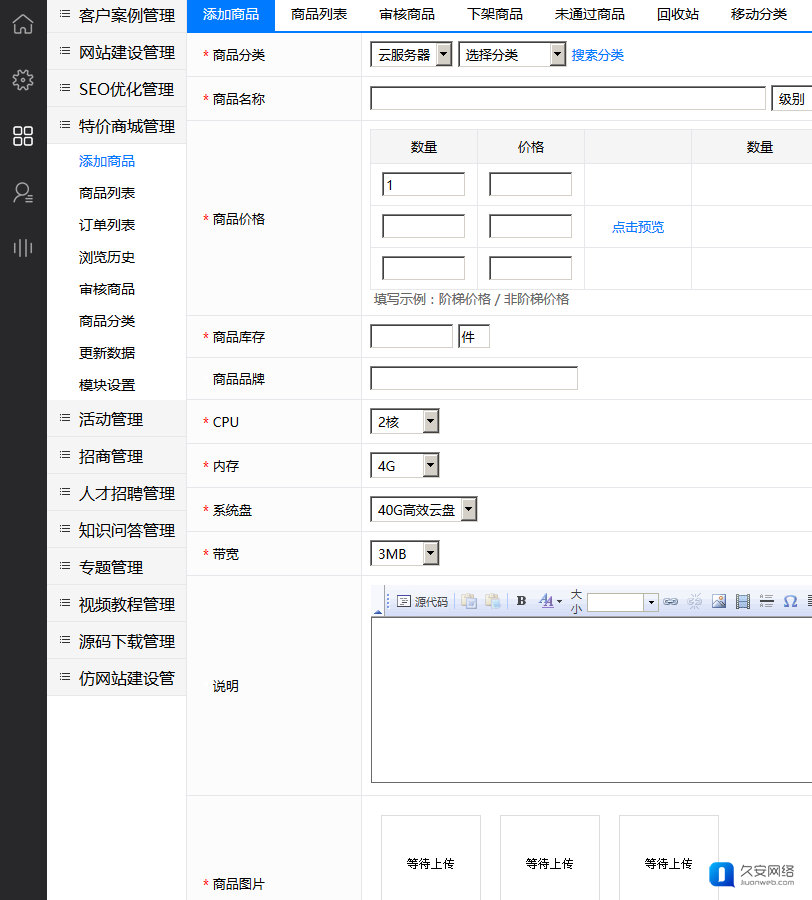The width and height of the screenshot is (812, 900).
Task: Insert video using the film strip icon
Action: pyautogui.click(x=742, y=601)
